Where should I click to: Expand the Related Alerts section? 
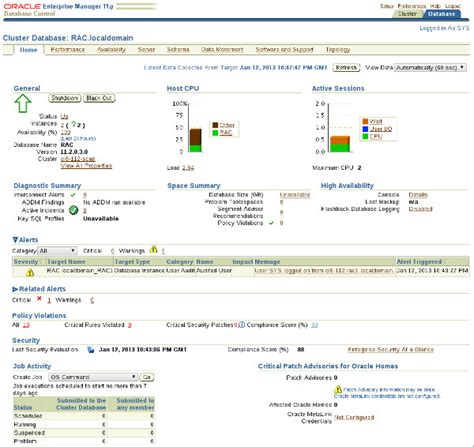tap(15, 289)
